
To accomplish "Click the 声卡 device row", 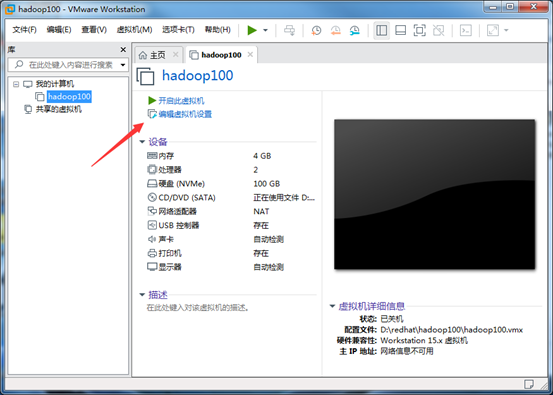I will pos(231,239).
